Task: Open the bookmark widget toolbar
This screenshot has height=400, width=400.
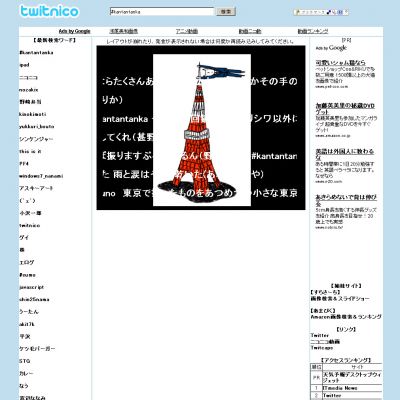Action: (x=321, y=12)
